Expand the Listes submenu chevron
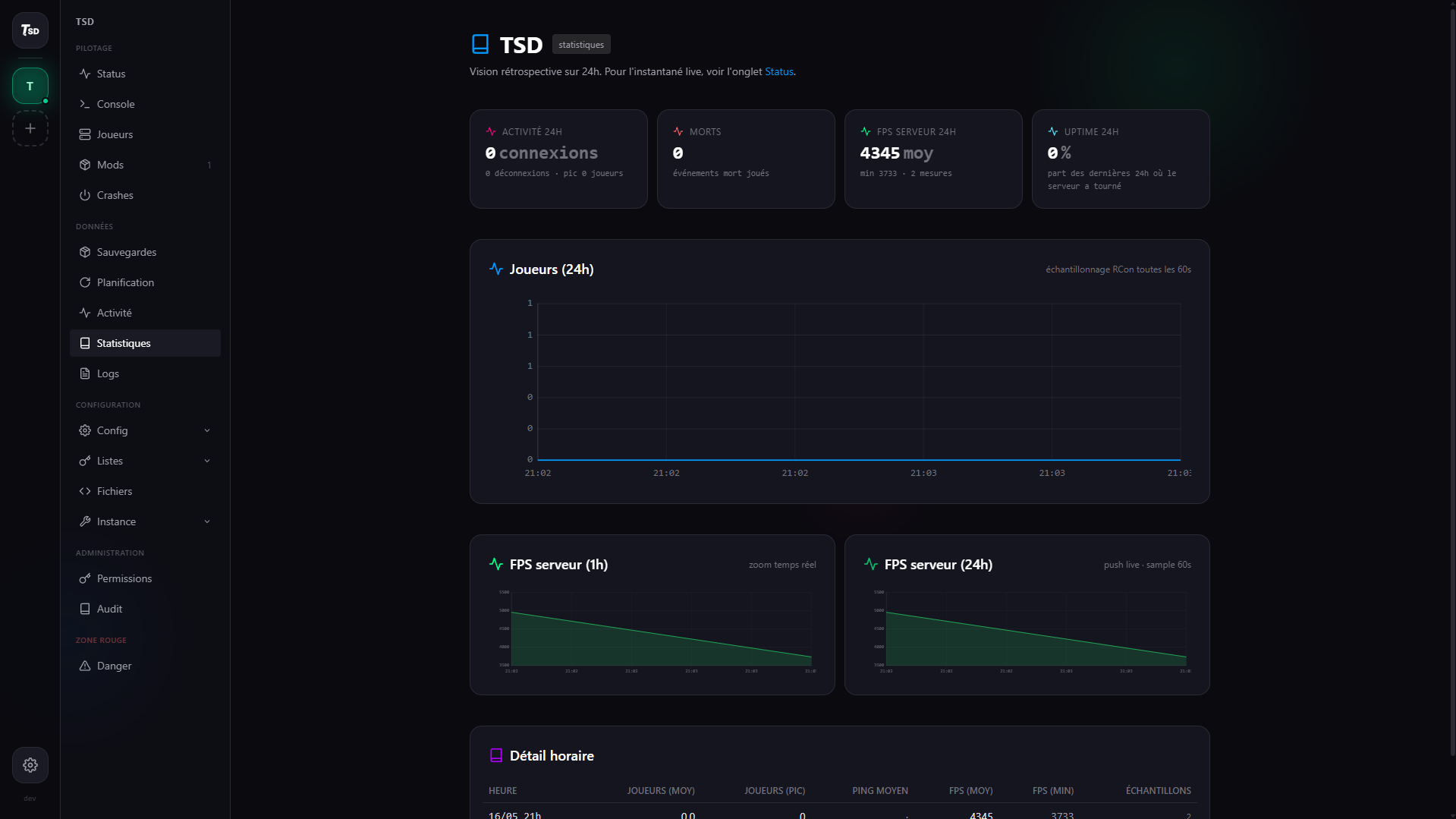The image size is (1456, 819). tap(207, 461)
